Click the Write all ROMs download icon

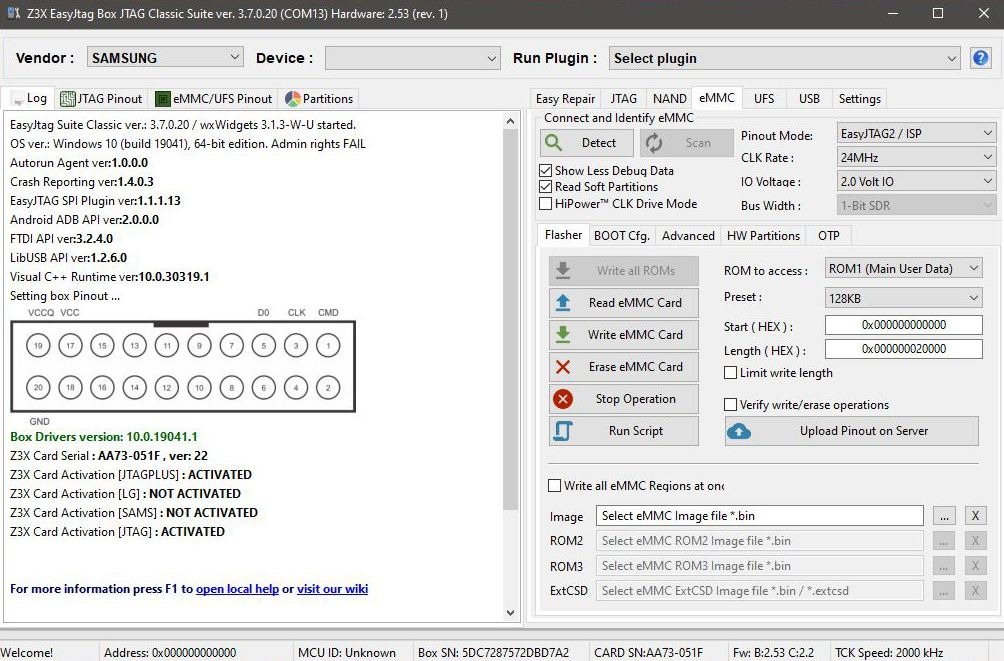(x=563, y=270)
